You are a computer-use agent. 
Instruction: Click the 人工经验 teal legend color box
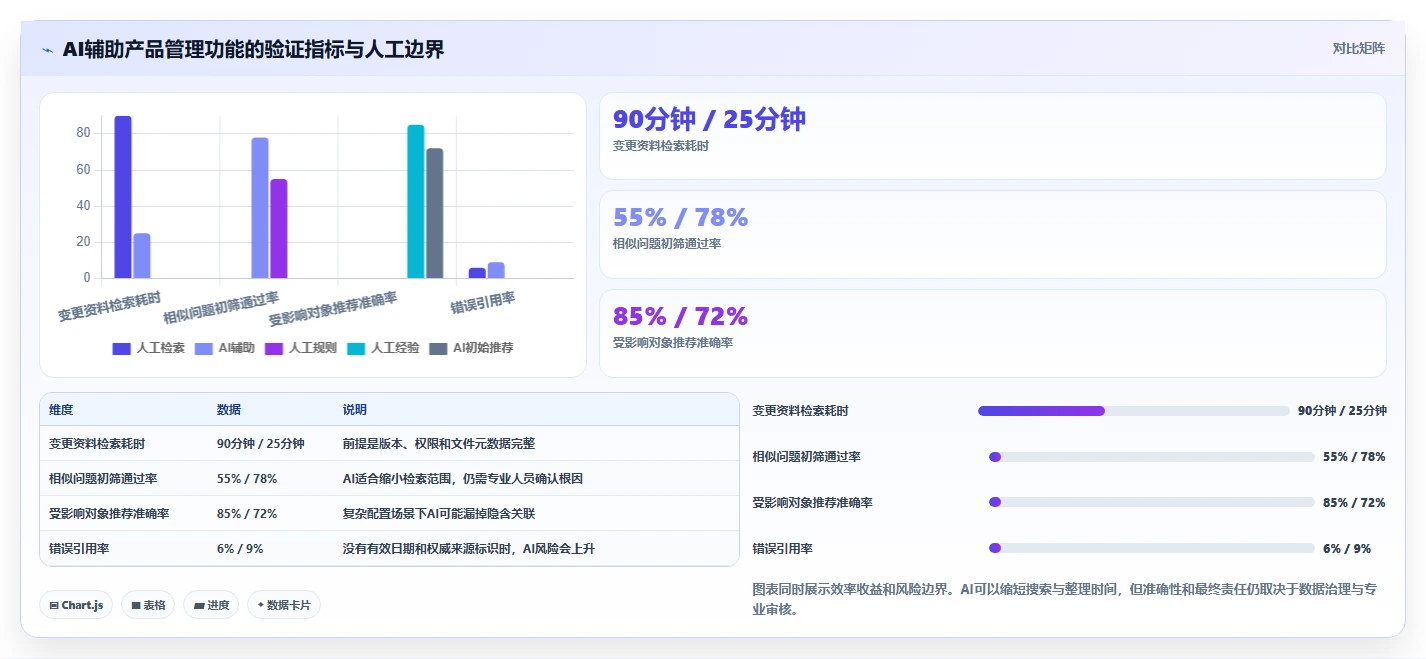click(x=356, y=348)
